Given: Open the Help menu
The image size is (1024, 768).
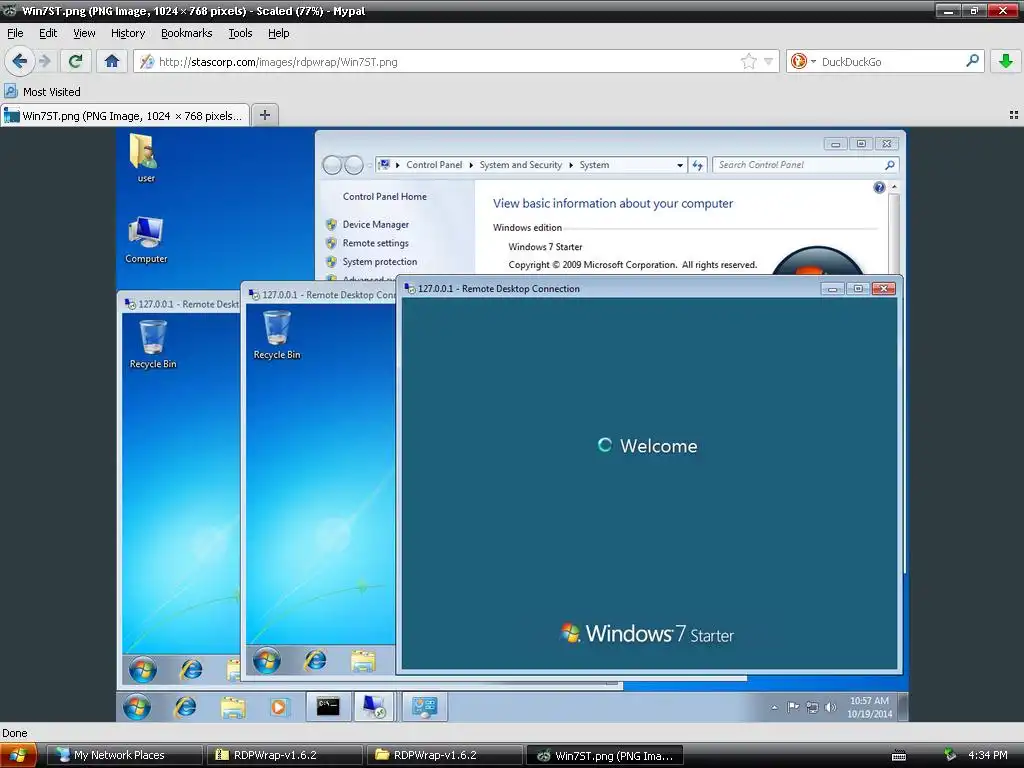Looking at the screenshot, I should point(279,33).
